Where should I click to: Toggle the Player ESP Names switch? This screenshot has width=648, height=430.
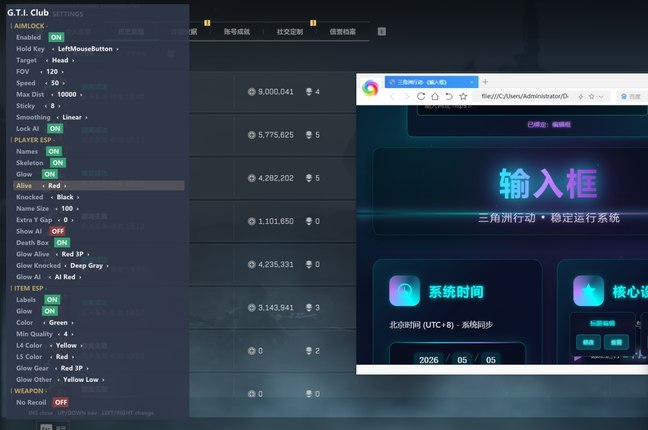(x=54, y=151)
